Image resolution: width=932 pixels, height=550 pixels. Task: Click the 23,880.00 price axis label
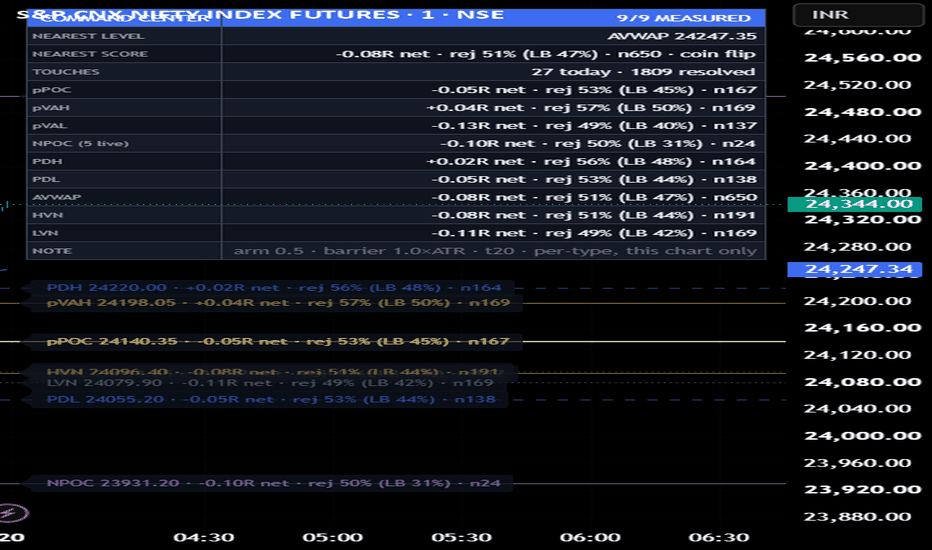858,516
